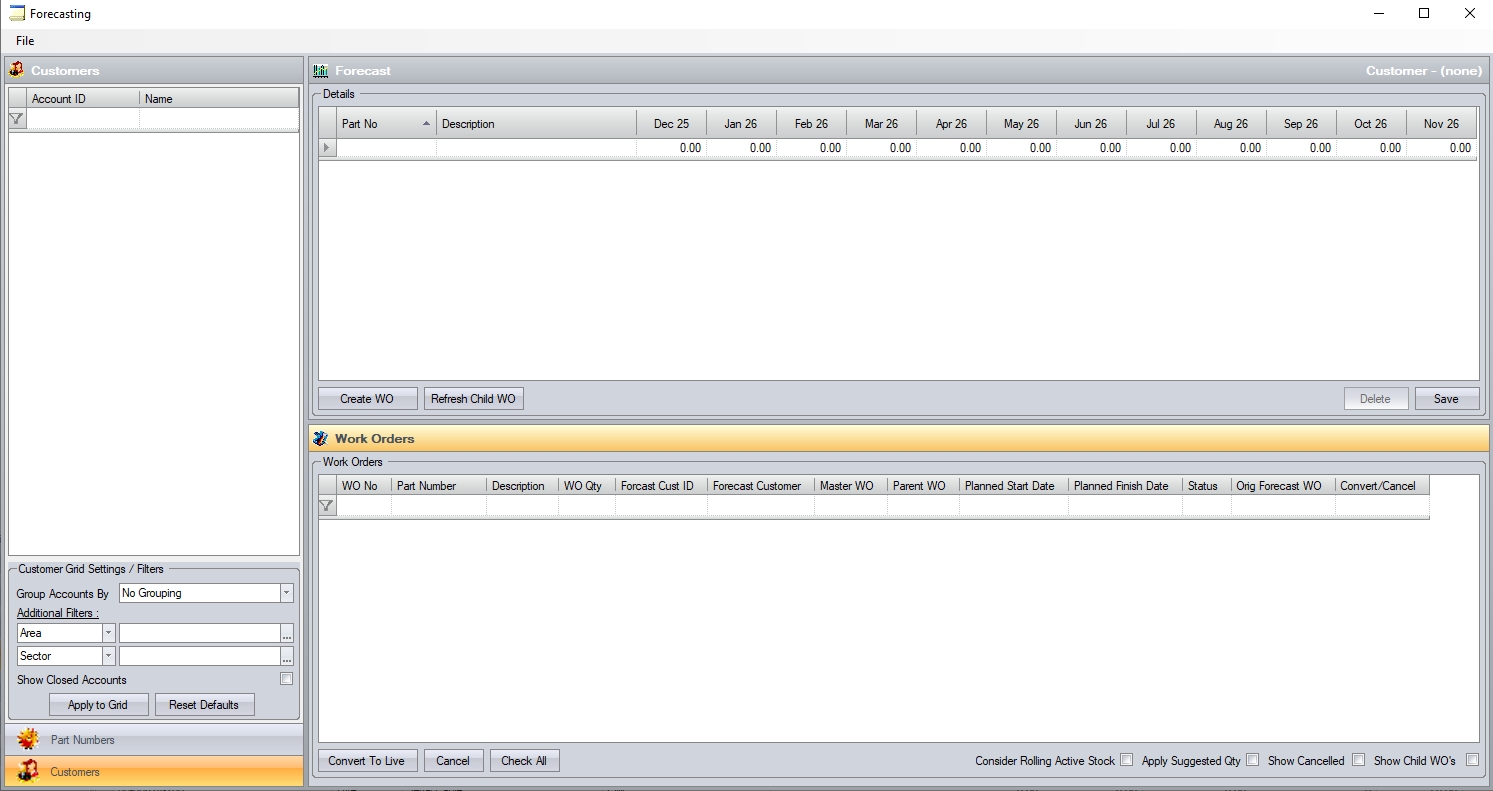
Task: Sort the Details grid by the Part No header
Action: click(x=386, y=124)
